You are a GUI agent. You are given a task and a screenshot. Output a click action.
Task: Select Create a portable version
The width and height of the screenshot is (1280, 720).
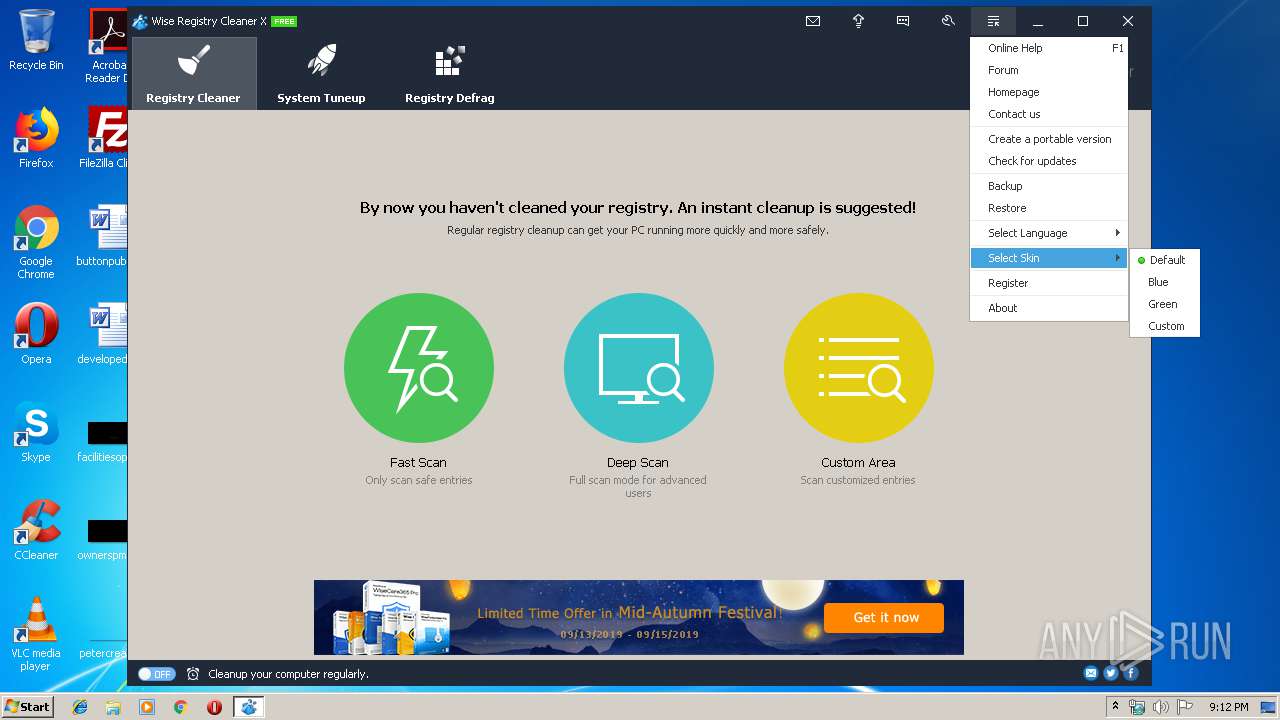click(1049, 139)
